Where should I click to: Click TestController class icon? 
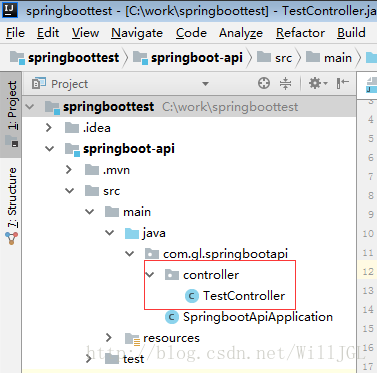click(192, 296)
